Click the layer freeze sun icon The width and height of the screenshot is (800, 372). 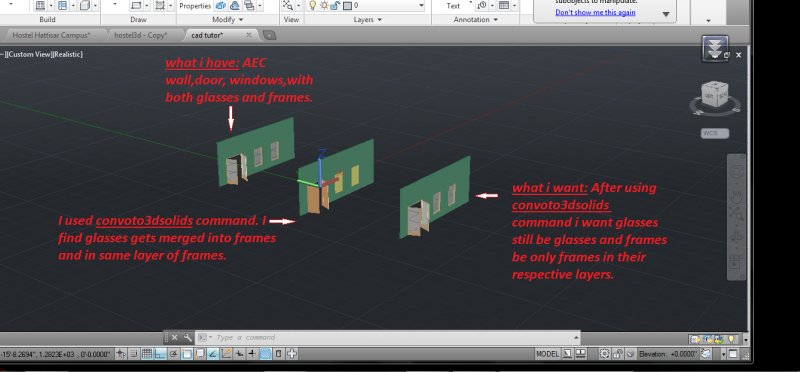(x=324, y=6)
